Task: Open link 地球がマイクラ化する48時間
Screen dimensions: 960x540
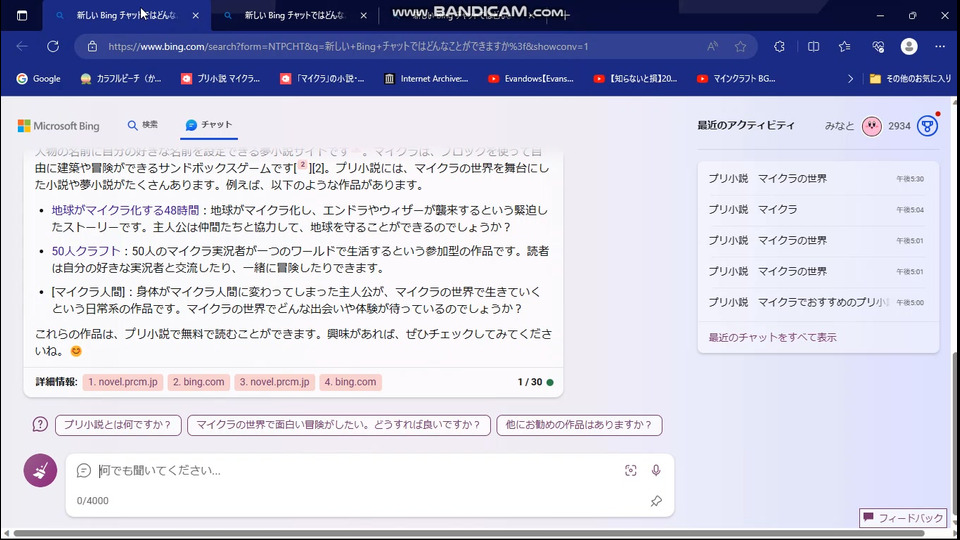Action: point(126,210)
